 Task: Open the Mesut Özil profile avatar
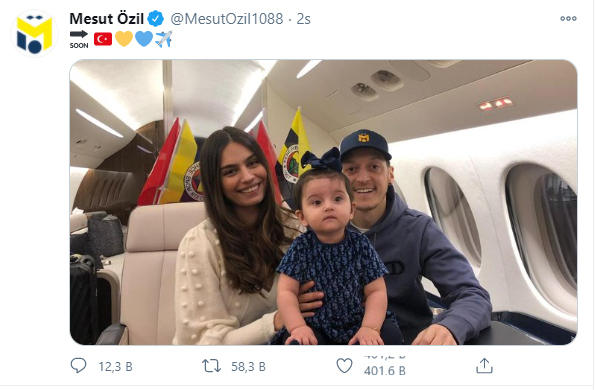[34, 33]
